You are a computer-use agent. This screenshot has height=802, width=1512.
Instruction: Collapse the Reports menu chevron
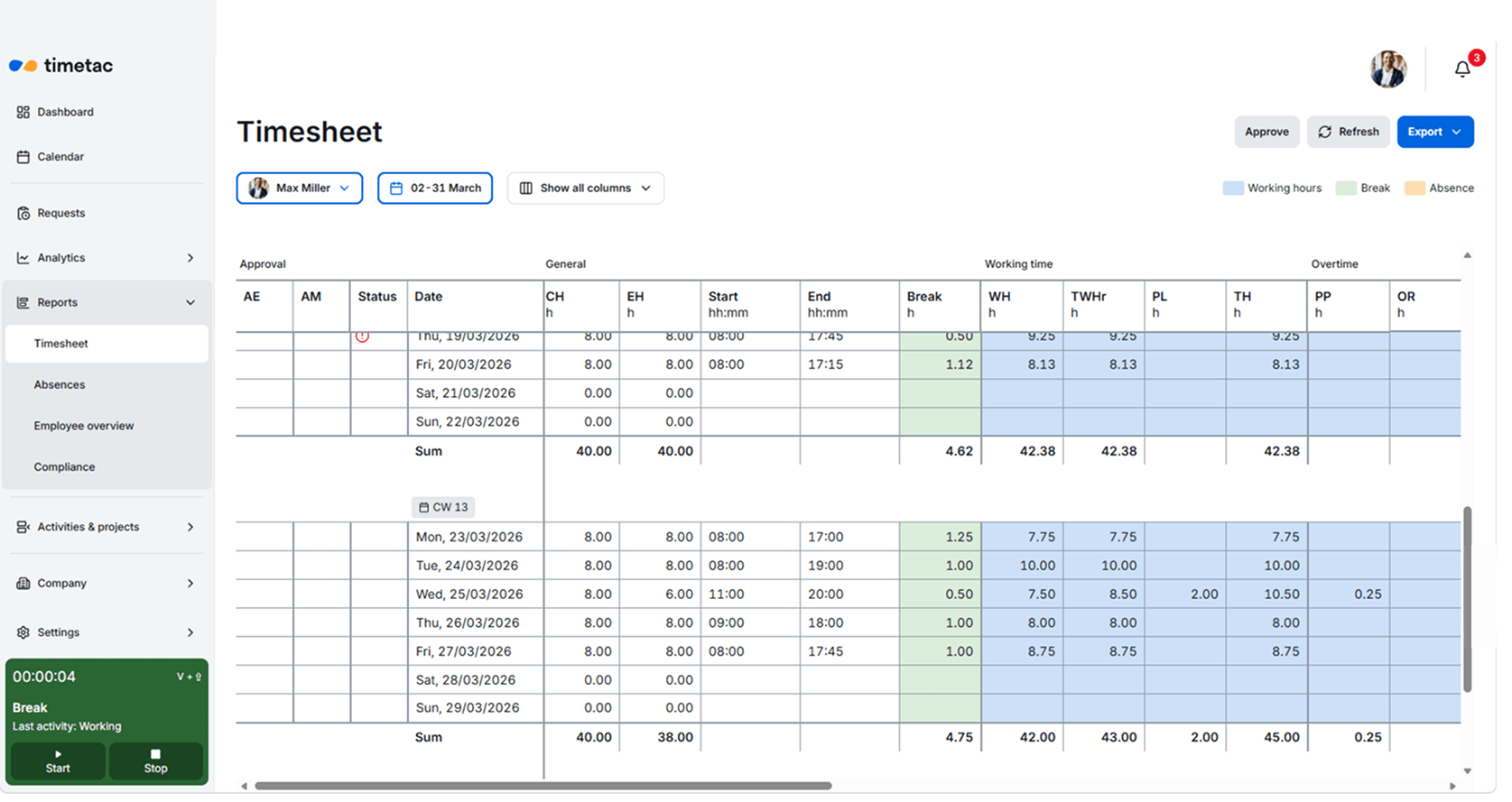tap(190, 303)
